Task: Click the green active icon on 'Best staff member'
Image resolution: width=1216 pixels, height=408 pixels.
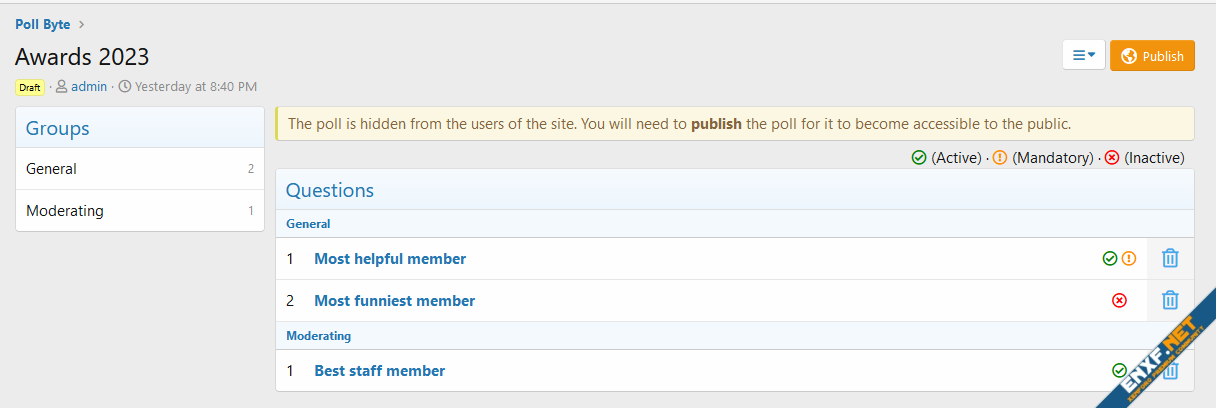Action: coord(1119,370)
